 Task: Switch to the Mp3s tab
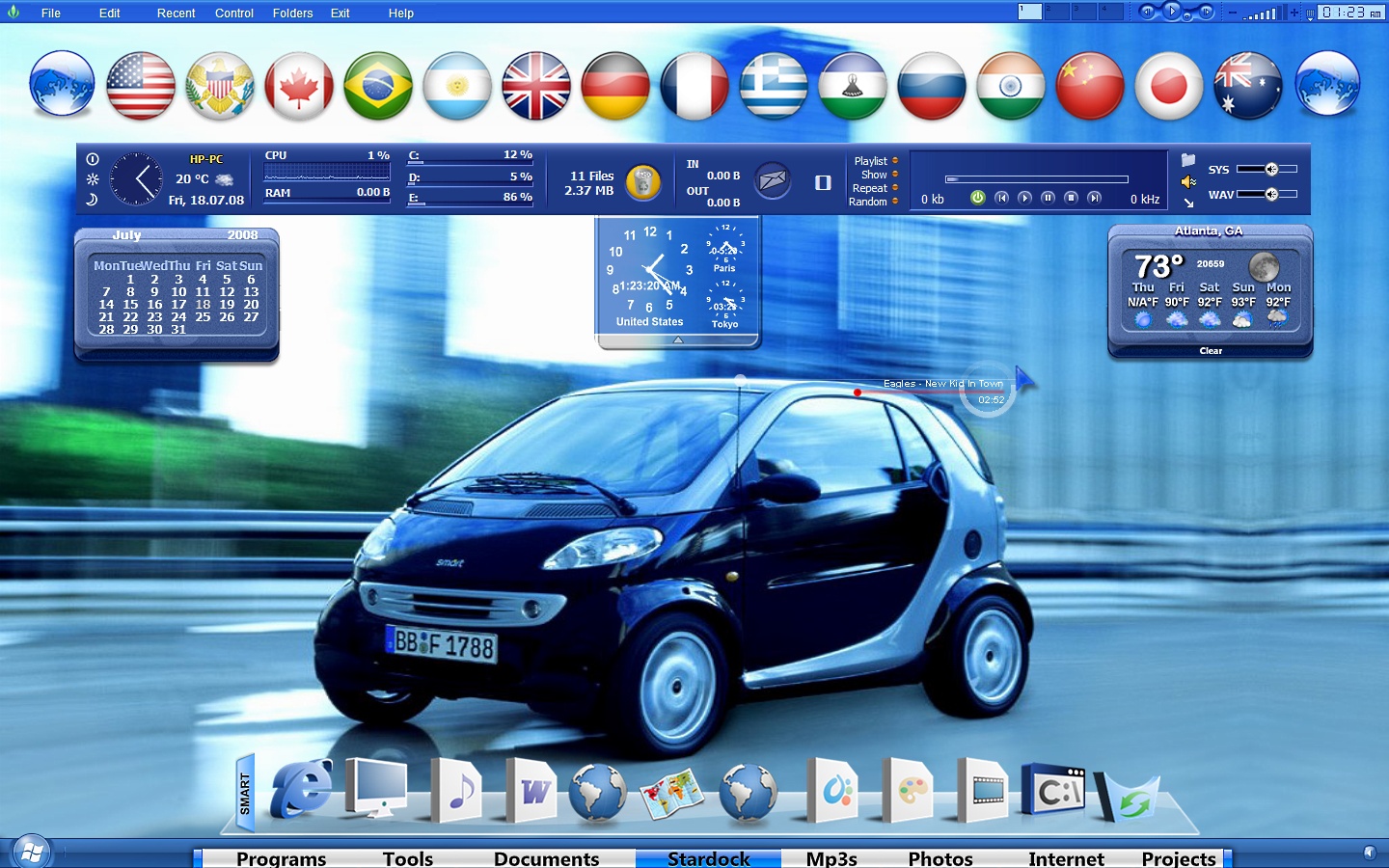tap(831, 858)
